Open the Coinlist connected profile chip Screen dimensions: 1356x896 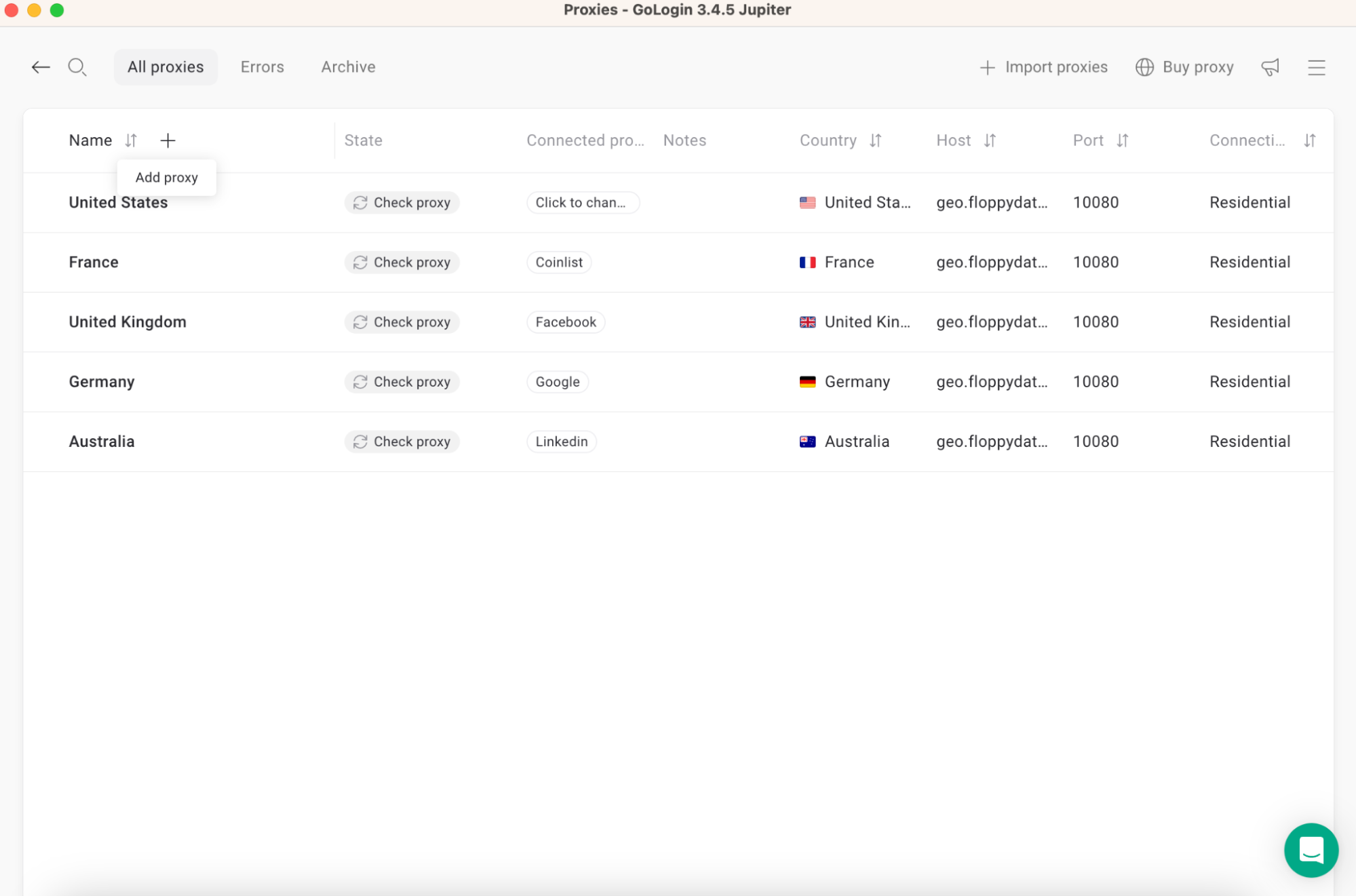pos(559,262)
